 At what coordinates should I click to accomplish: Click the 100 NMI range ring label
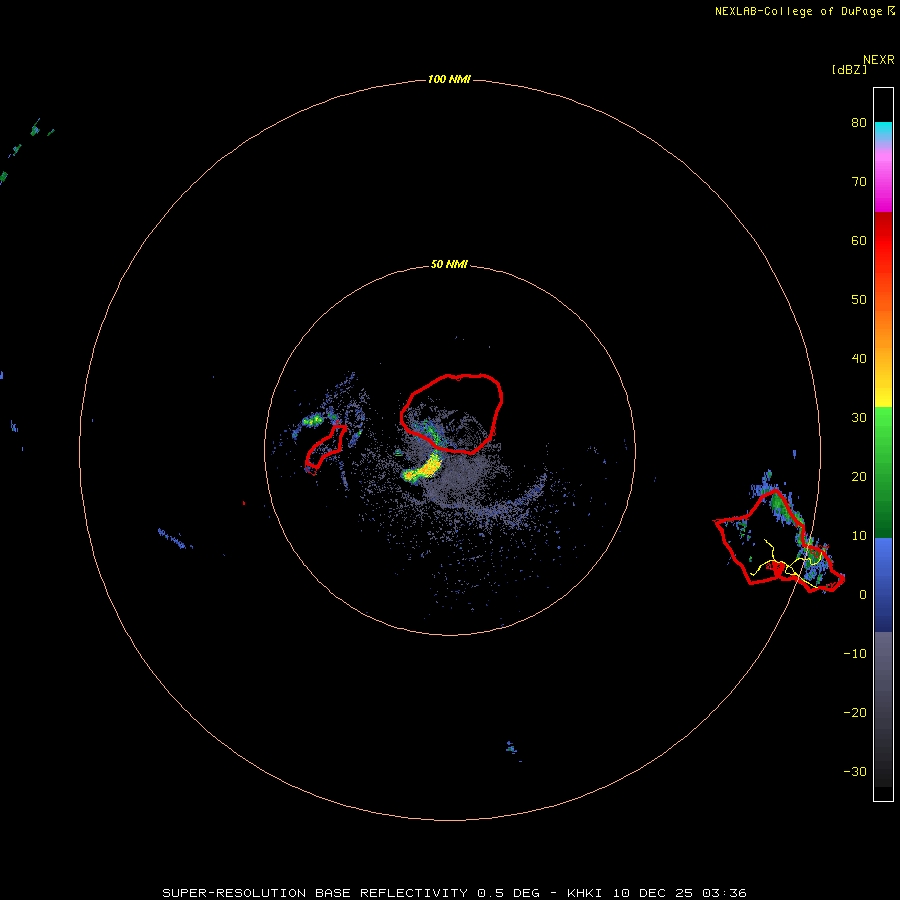pyautogui.click(x=449, y=79)
